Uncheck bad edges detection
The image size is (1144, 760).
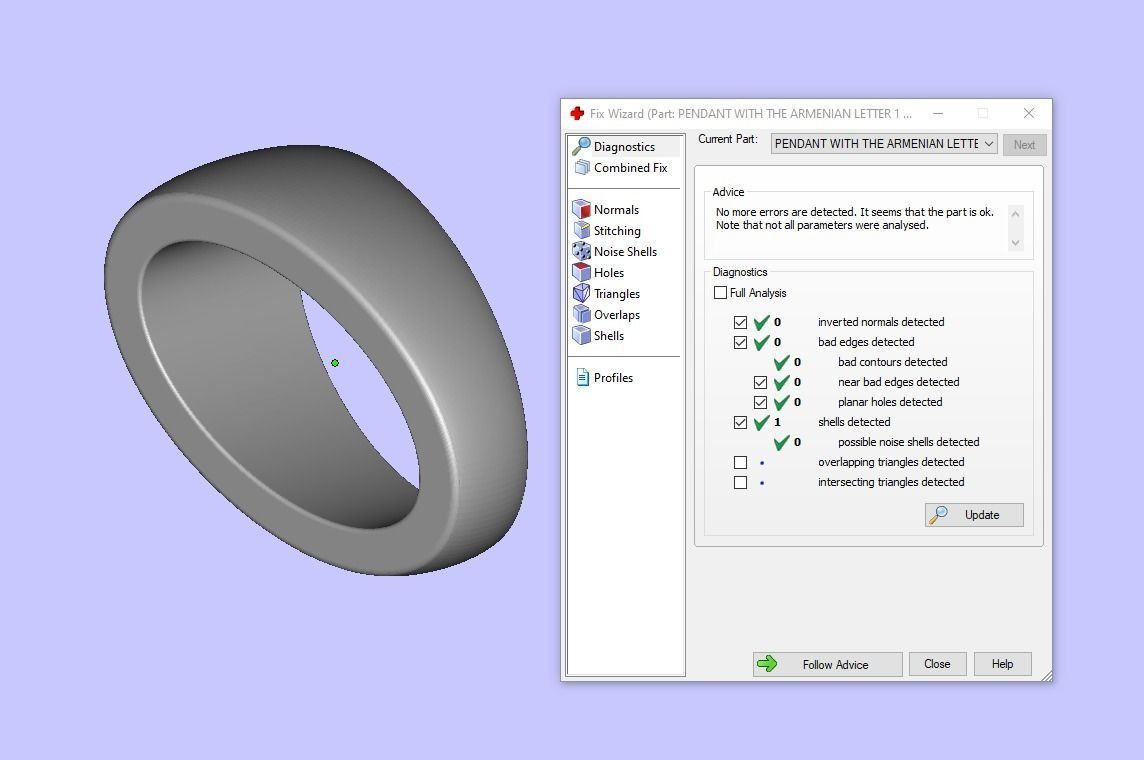(x=741, y=342)
